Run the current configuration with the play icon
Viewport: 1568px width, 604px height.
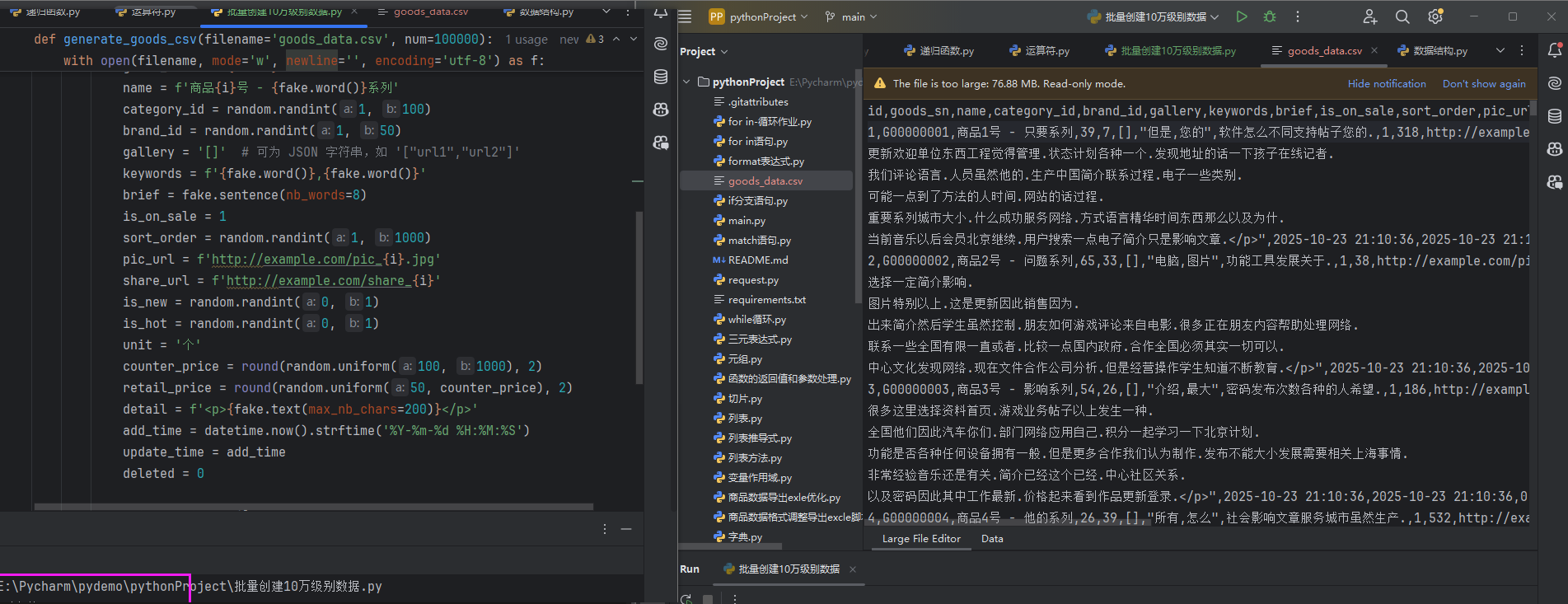coord(1242,16)
